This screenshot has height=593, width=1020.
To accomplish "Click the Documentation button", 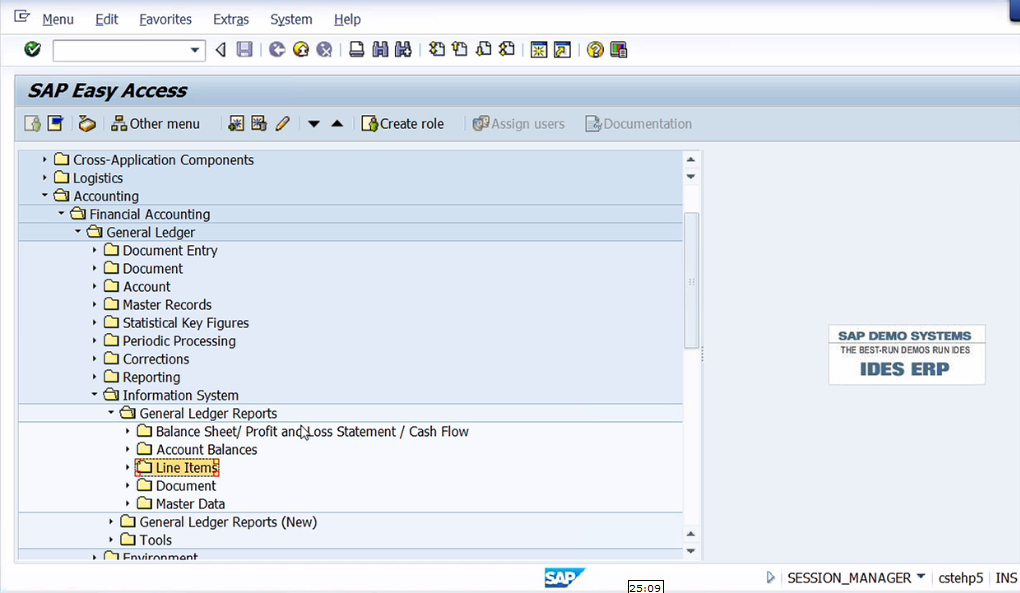I will [x=639, y=124].
